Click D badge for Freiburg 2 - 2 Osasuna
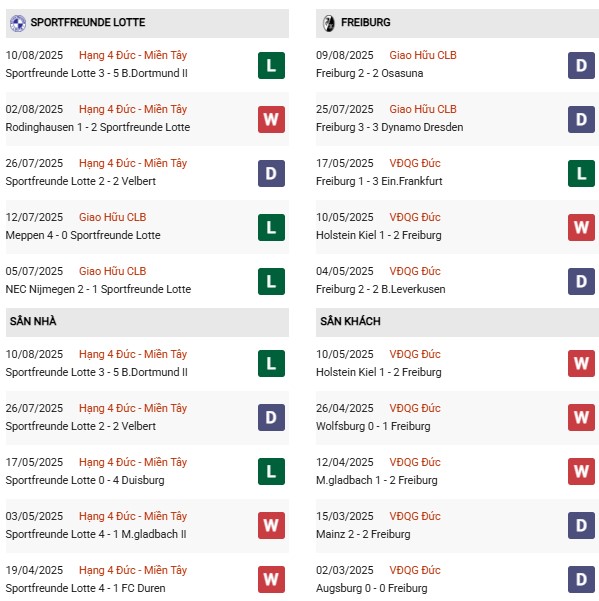599x601 pixels. point(581,66)
